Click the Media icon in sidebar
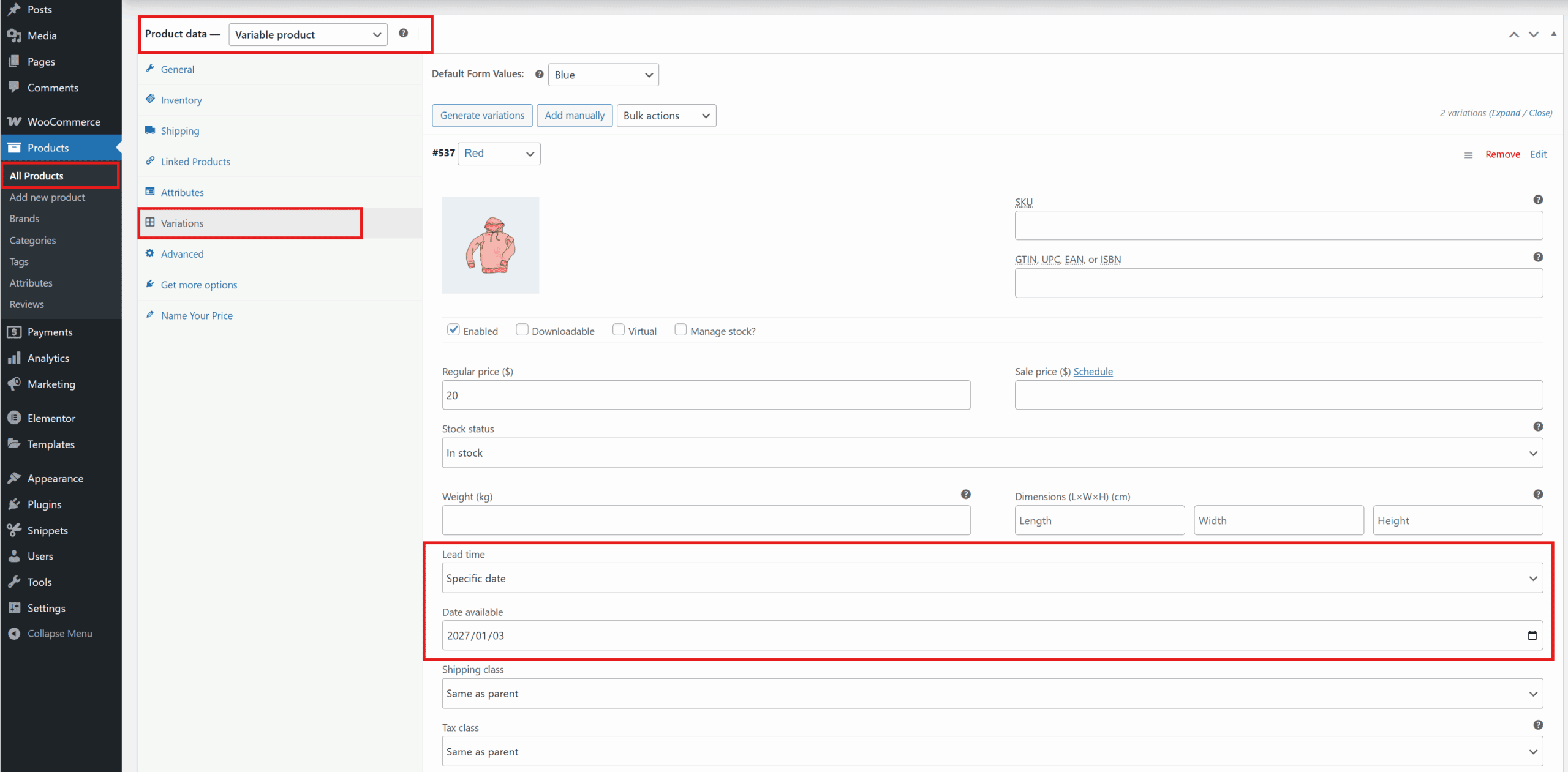Image resolution: width=1568 pixels, height=772 pixels. point(14,36)
